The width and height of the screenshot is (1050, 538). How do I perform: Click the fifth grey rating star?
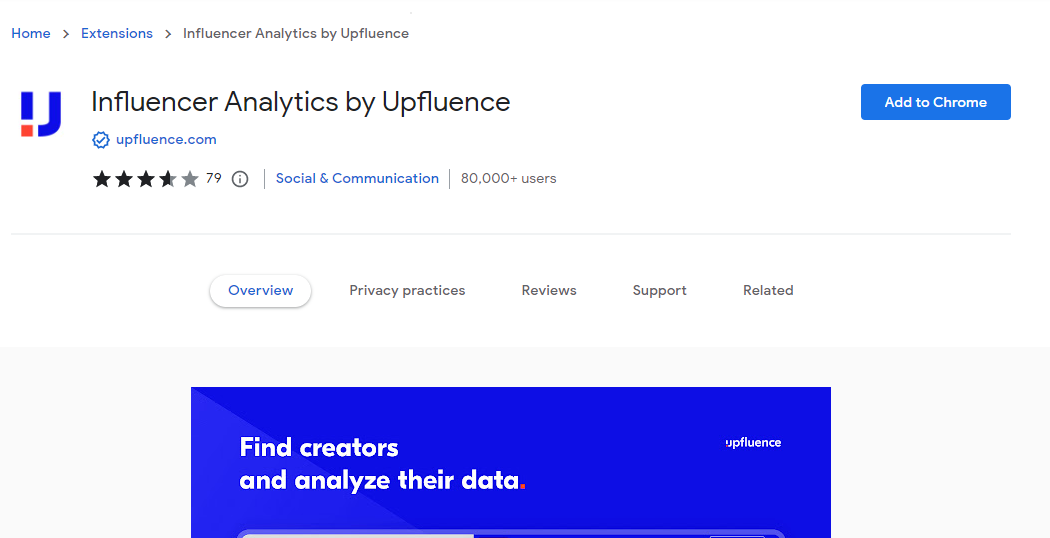pyautogui.click(x=190, y=179)
